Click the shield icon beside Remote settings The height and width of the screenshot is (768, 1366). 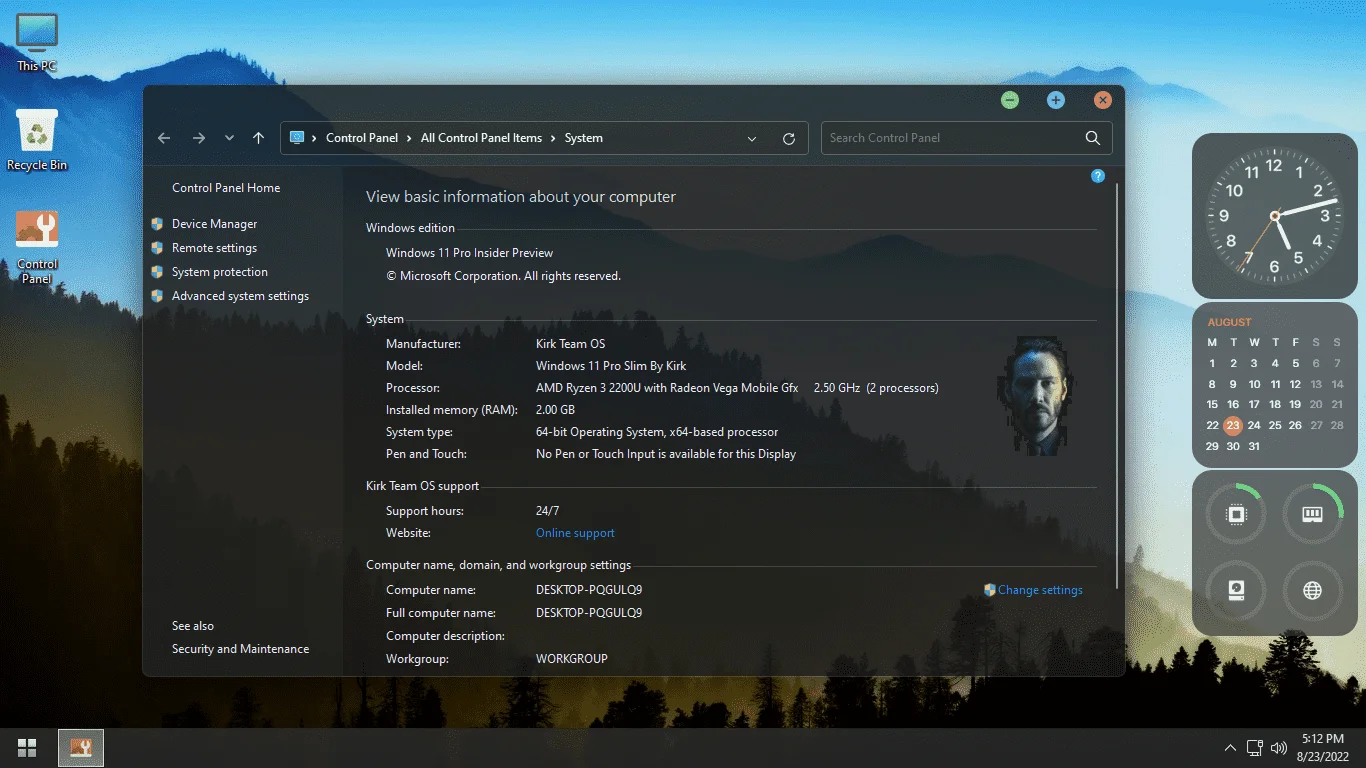[157, 248]
